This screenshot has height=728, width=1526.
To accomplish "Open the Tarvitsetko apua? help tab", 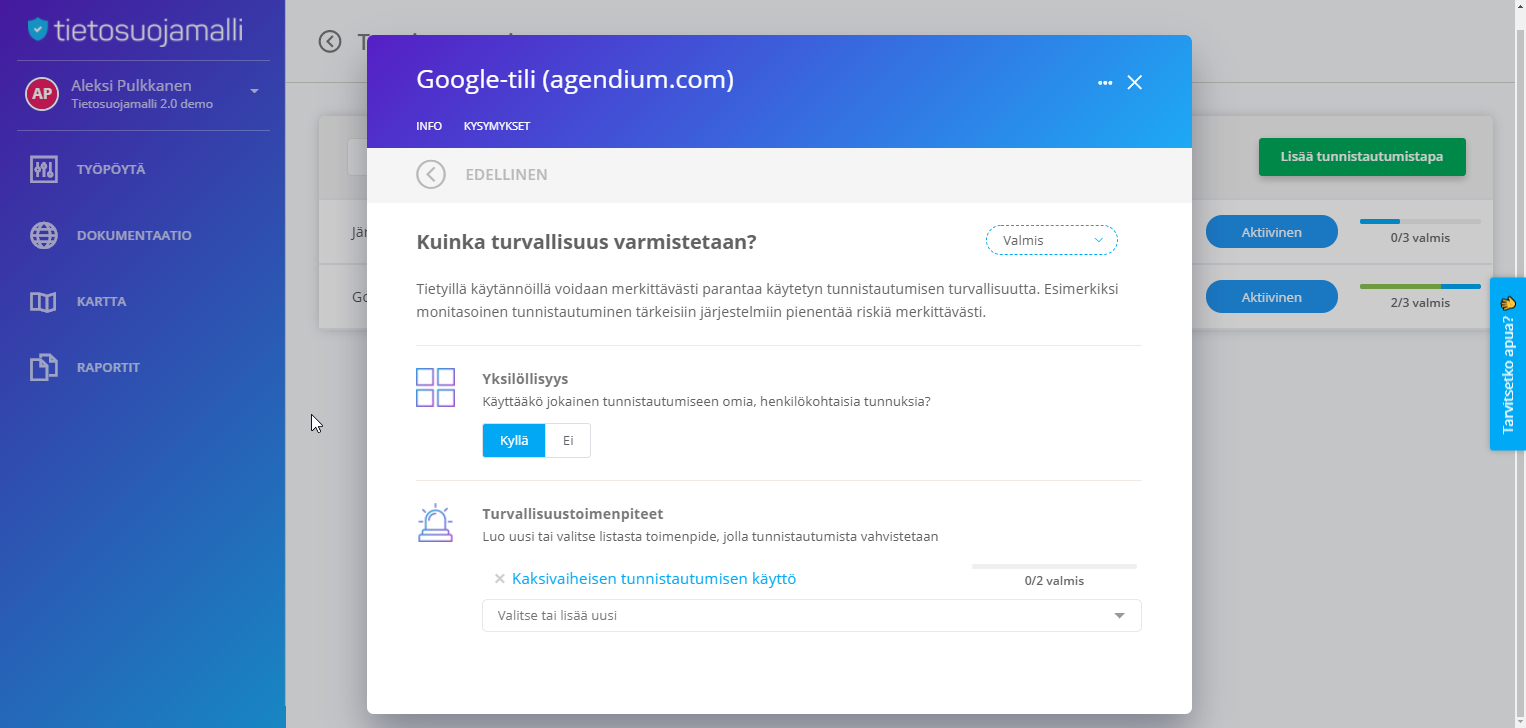I will coord(1508,364).
